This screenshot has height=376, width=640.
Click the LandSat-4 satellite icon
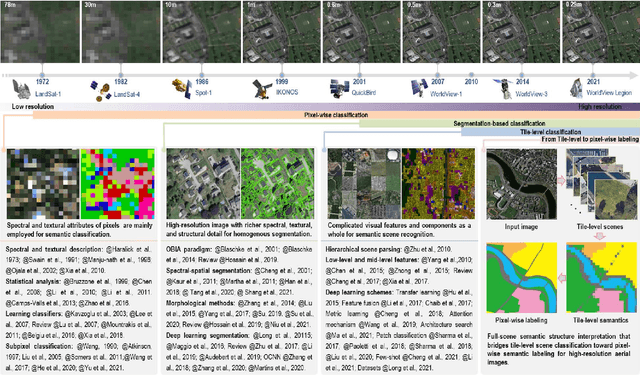(101, 91)
